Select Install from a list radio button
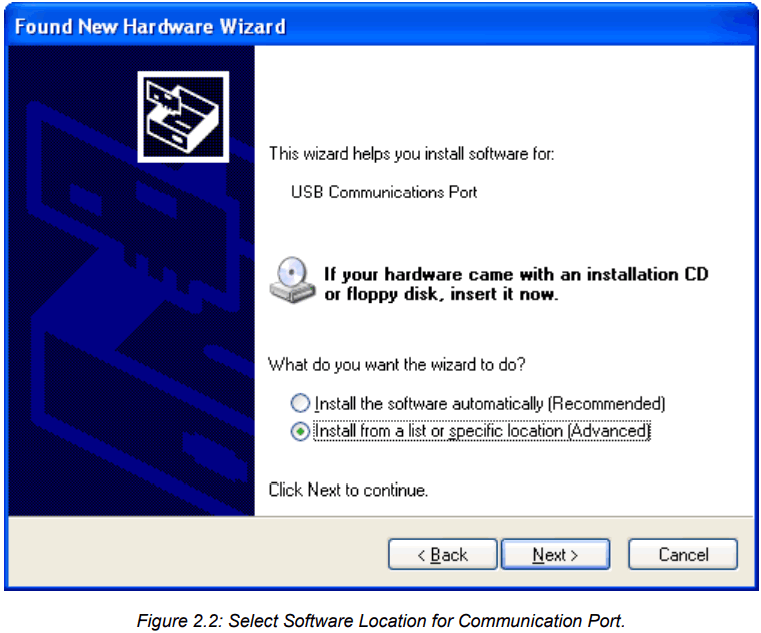The width and height of the screenshot is (761, 633). 300,431
